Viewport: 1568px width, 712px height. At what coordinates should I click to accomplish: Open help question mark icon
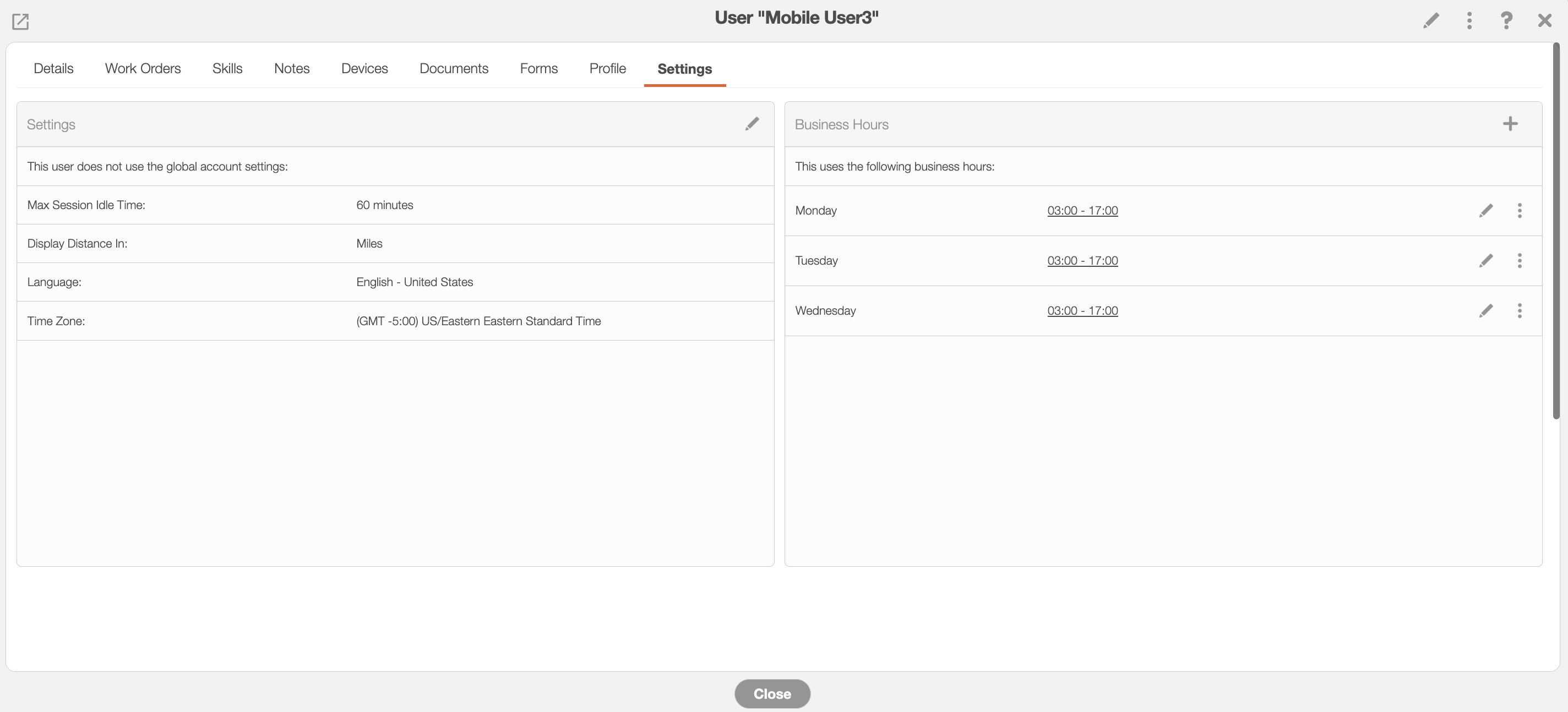(x=1506, y=20)
